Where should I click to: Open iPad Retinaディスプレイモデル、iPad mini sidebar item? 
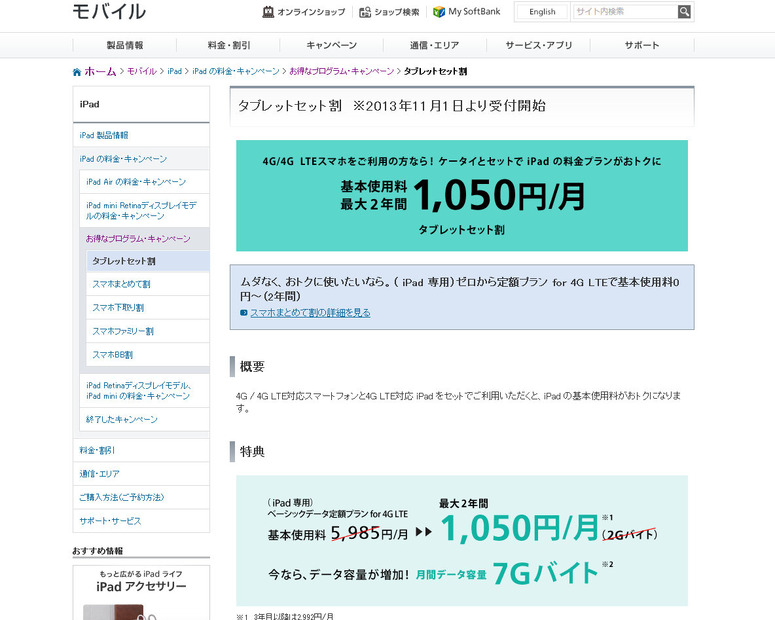pos(144,391)
